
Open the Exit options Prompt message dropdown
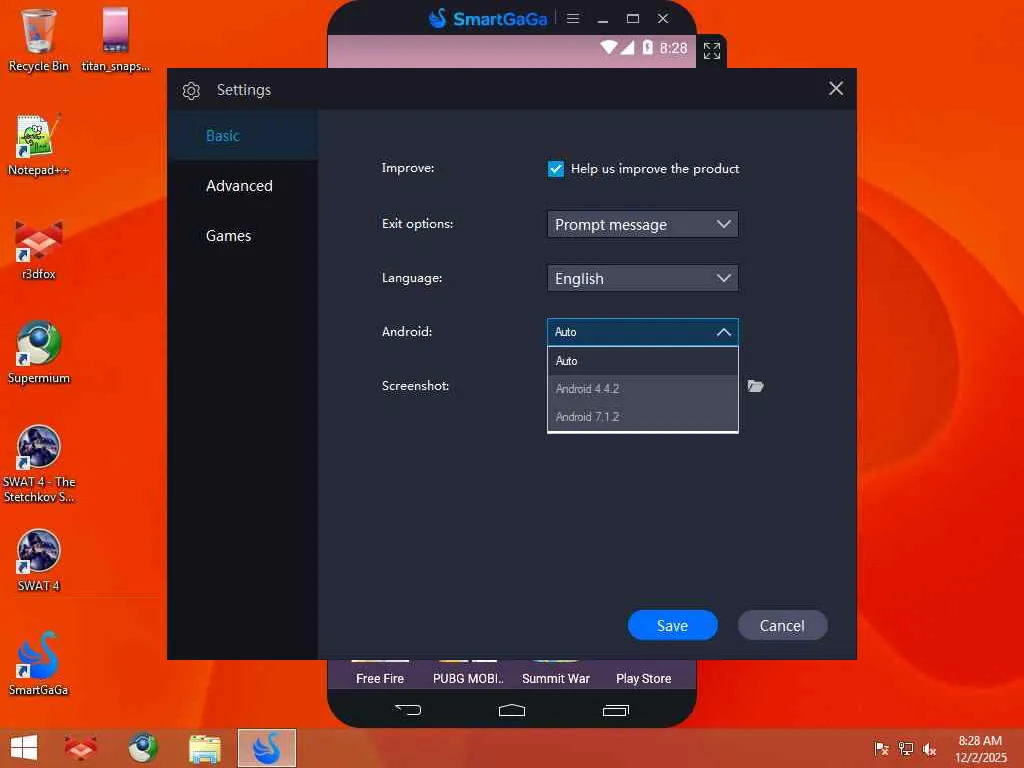[x=643, y=224]
